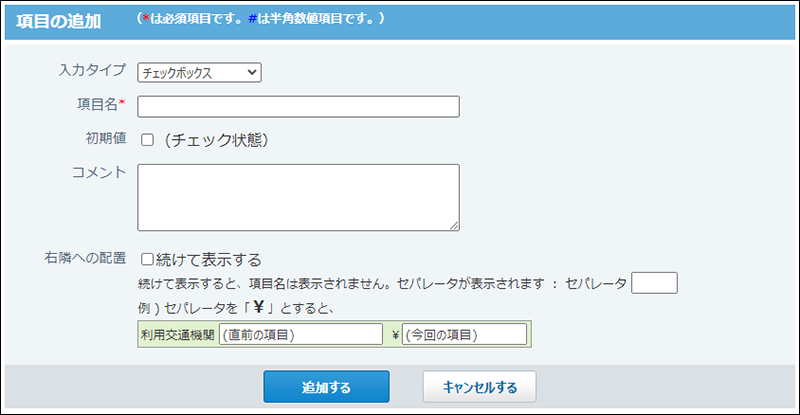Click the 追加する button

coord(327,387)
